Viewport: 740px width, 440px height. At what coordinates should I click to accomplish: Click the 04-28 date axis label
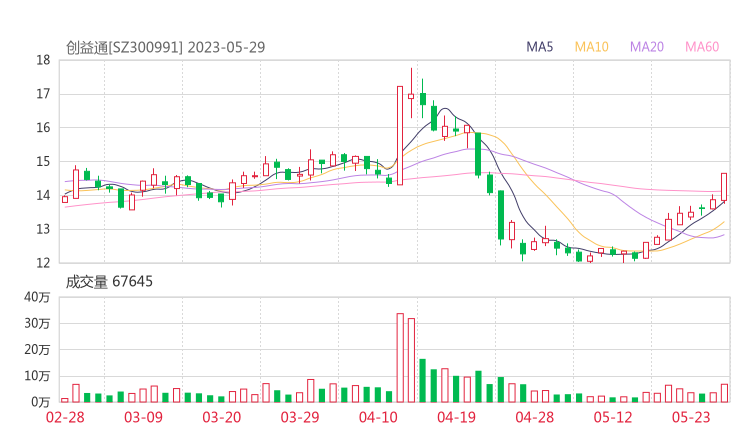535,417
